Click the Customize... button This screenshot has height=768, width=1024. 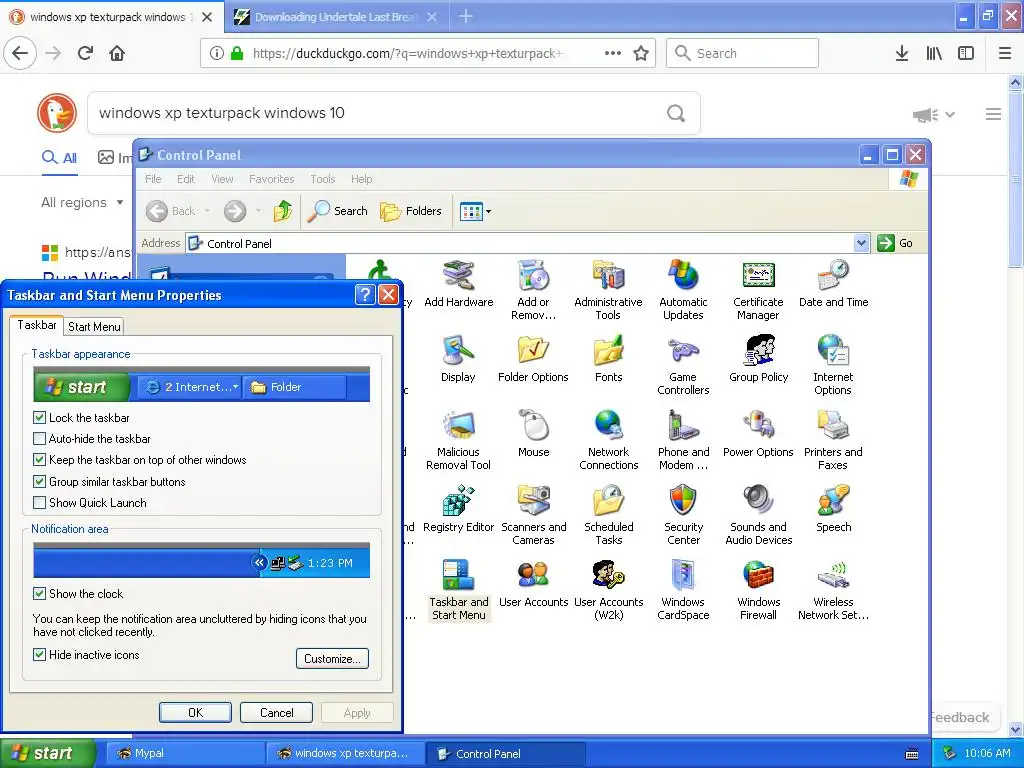coord(332,658)
